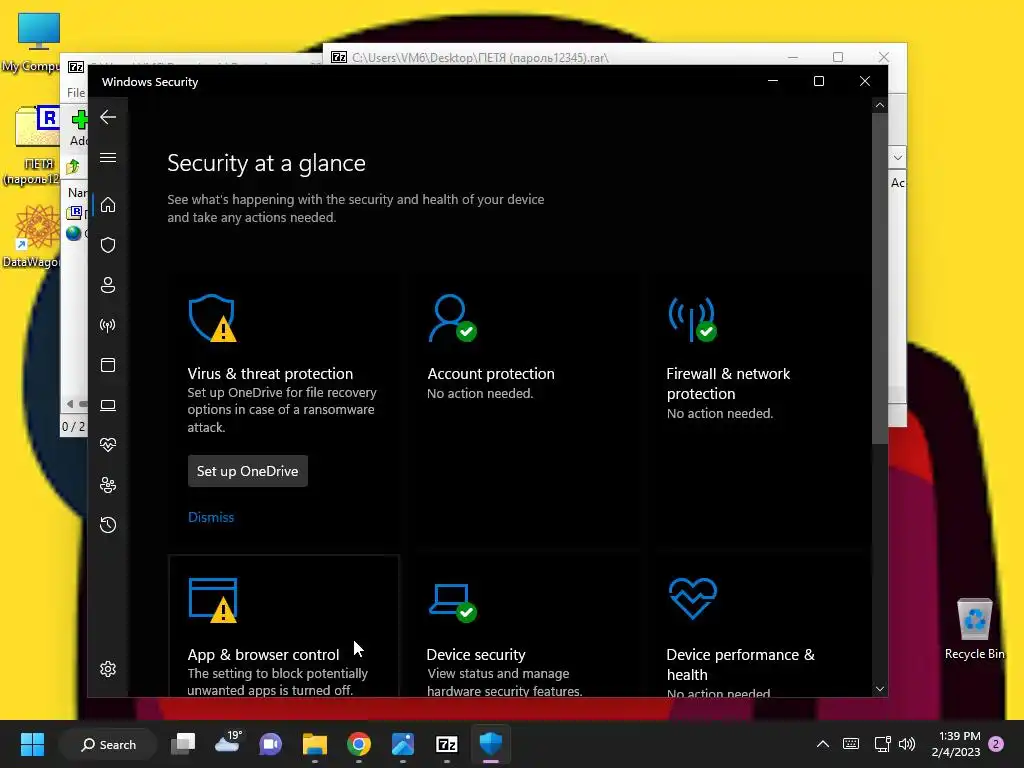Open Virus & threat protection heading

coord(270,374)
